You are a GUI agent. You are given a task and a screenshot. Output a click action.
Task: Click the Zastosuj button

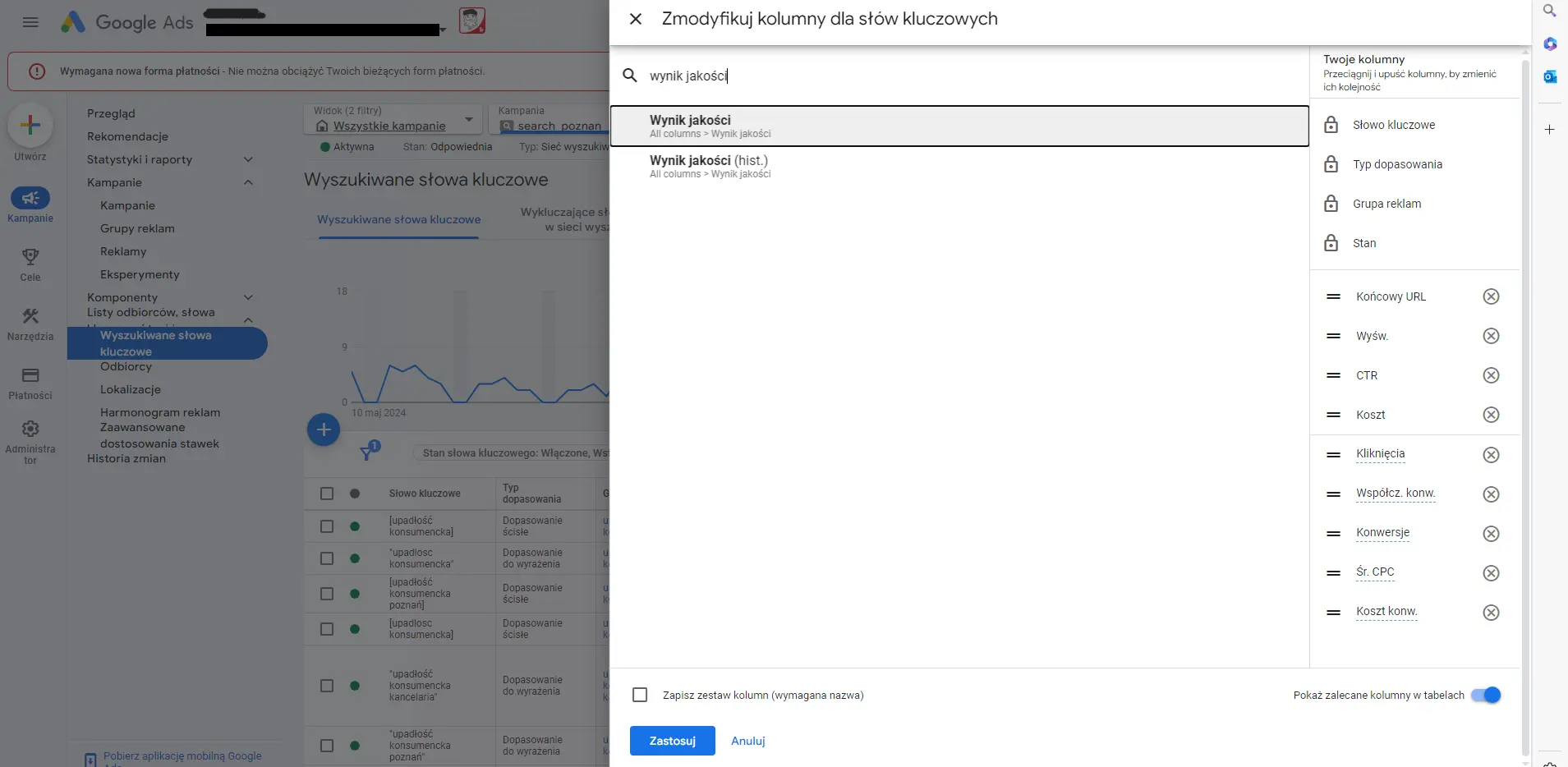tap(672, 741)
